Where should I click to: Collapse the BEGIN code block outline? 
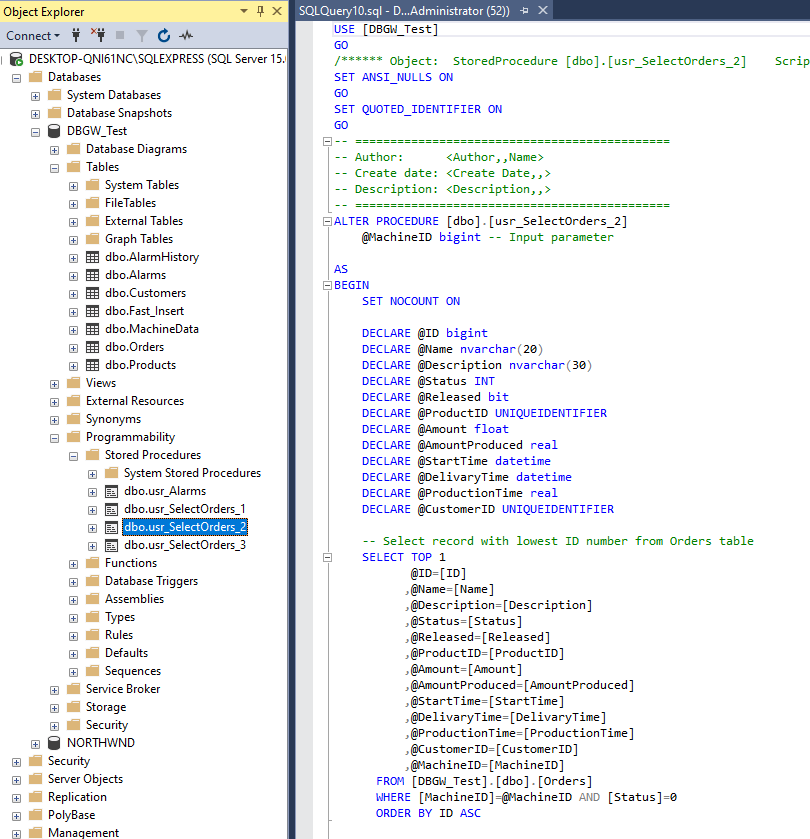pyautogui.click(x=327, y=286)
